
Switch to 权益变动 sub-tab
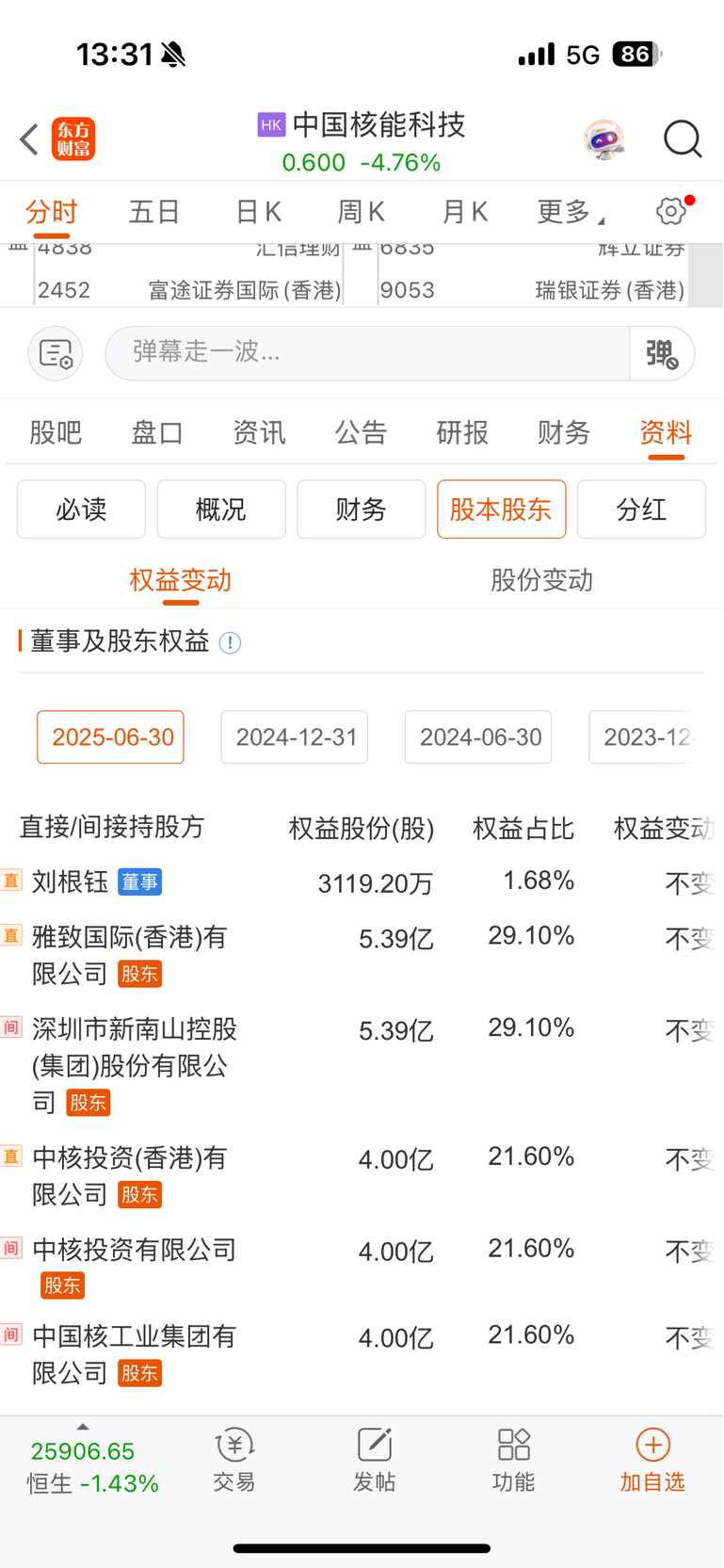coord(181,580)
